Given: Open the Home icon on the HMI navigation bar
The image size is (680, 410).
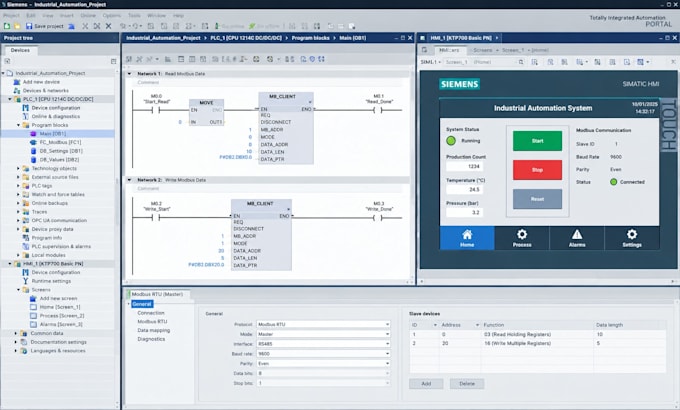Looking at the screenshot, I should click(467, 238).
